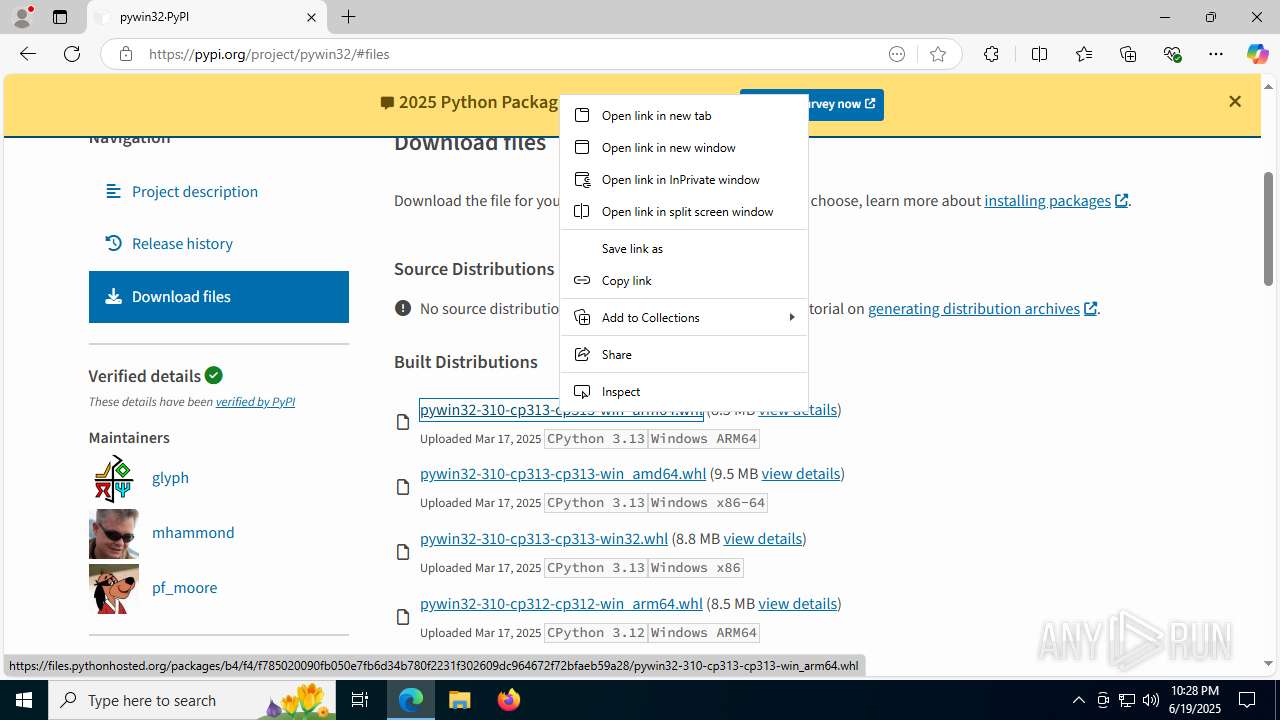The height and width of the screenshot is (720, 1280).
Task: Click mhammond's avatar photo
Action: [x=114, y=533]
